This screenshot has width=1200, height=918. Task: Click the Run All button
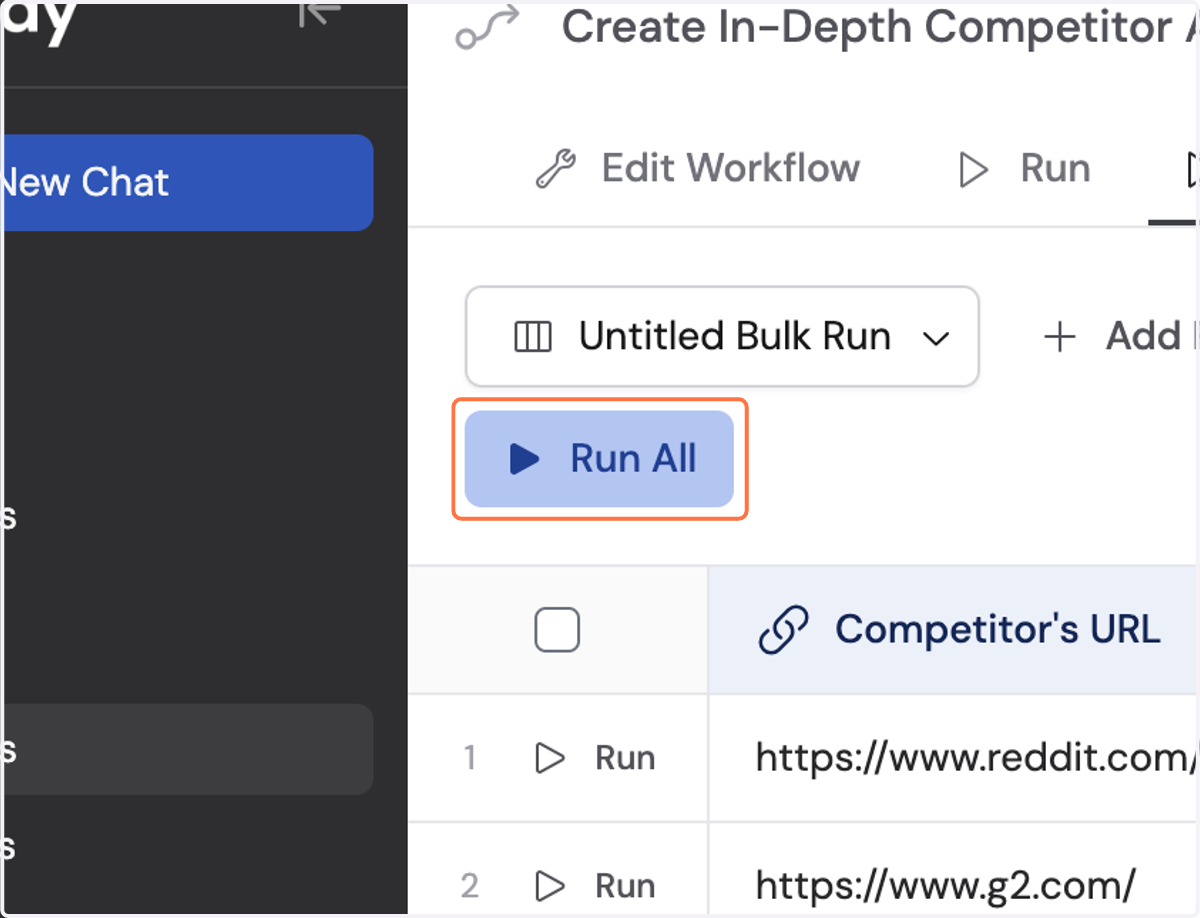coord(599,459)
